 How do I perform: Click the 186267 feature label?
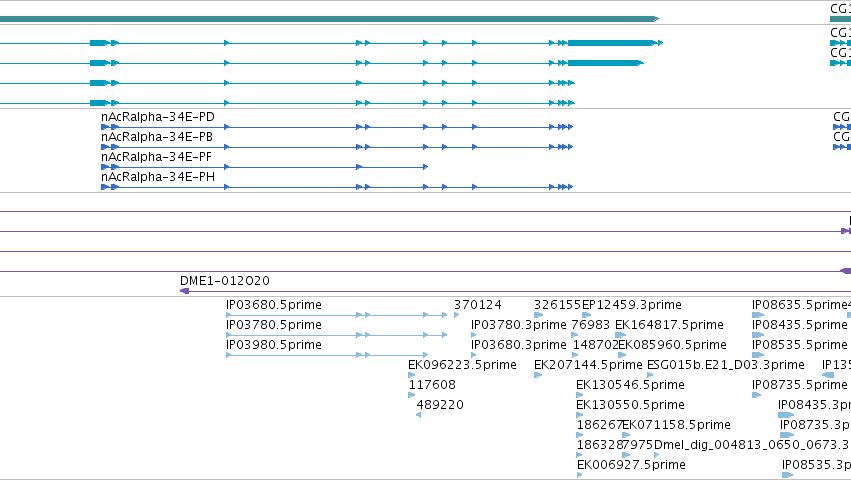599,425
